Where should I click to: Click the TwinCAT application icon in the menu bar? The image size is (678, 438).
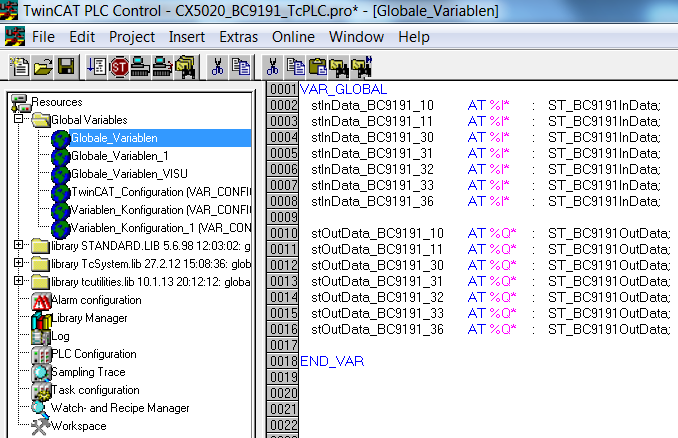(x=15, y=36)
